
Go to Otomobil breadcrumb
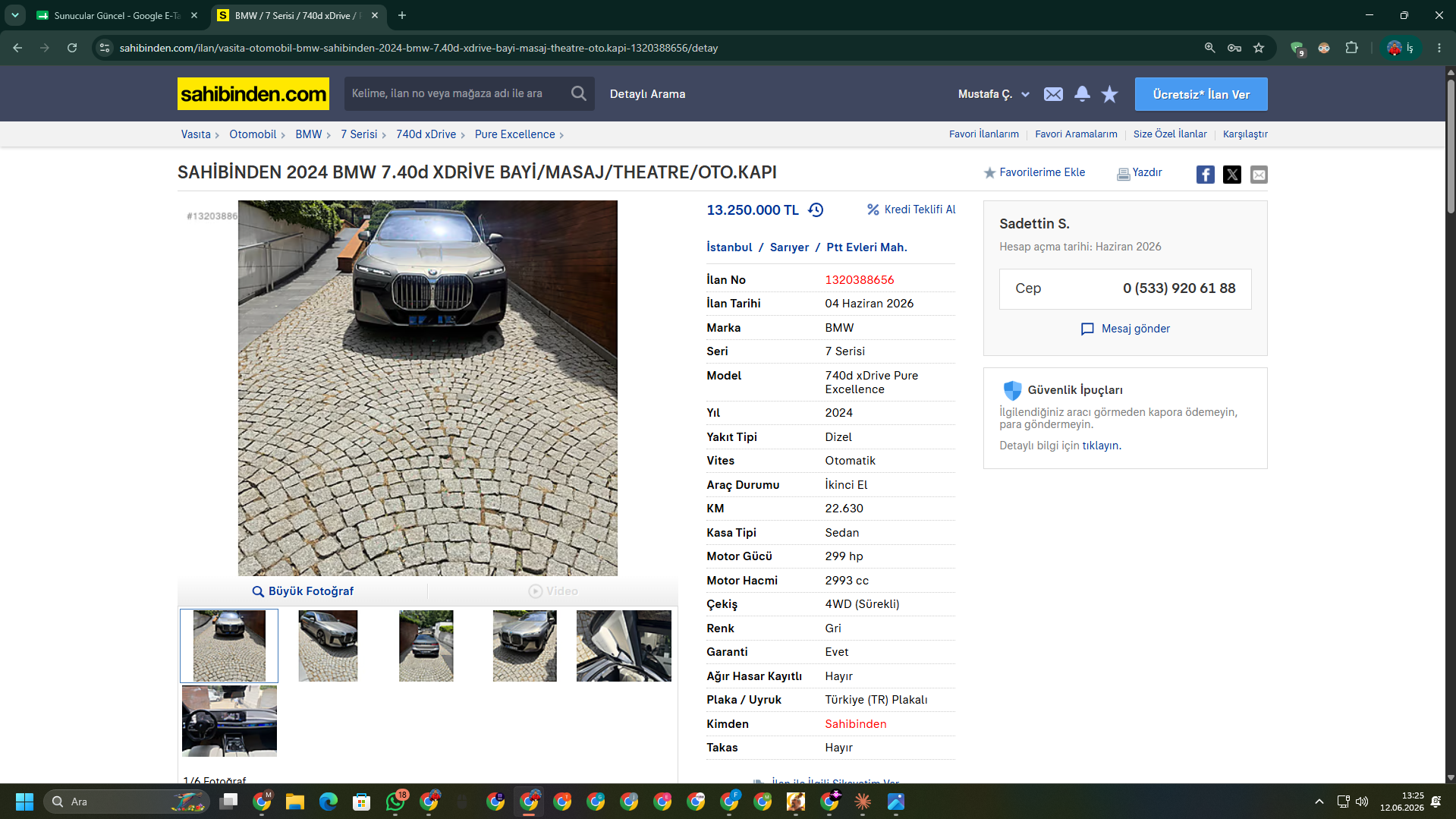253,134
